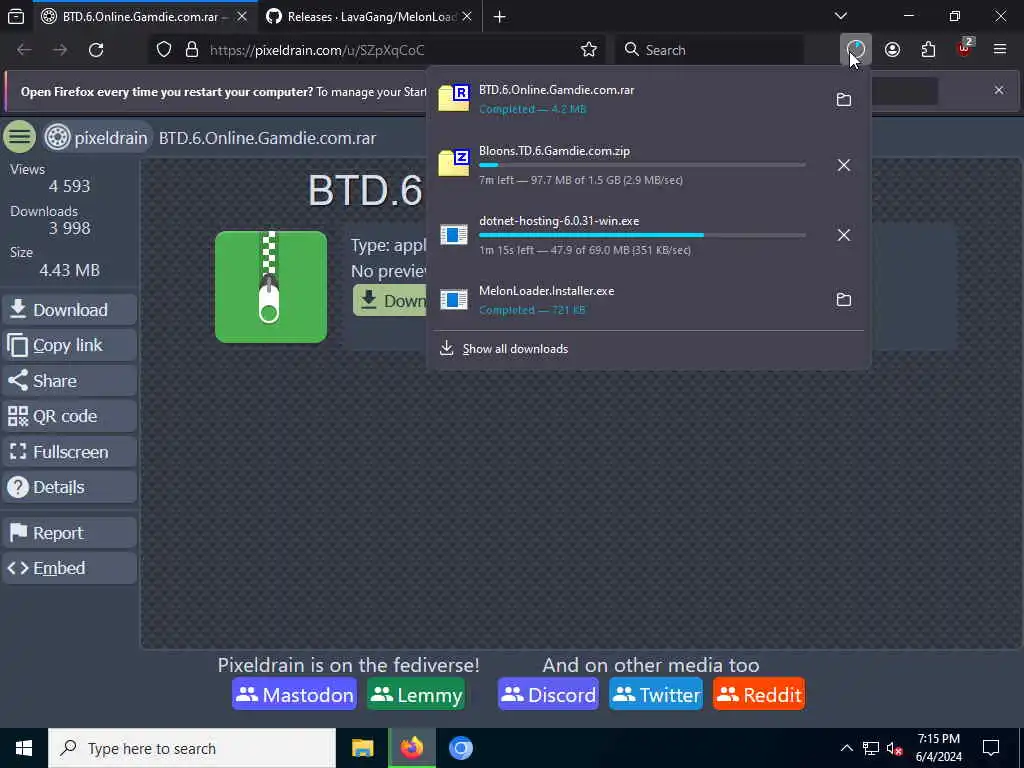
Task: Cancel the Bloons.TD.6.Gamdie.com.zip download
Action: click(844, 165)
